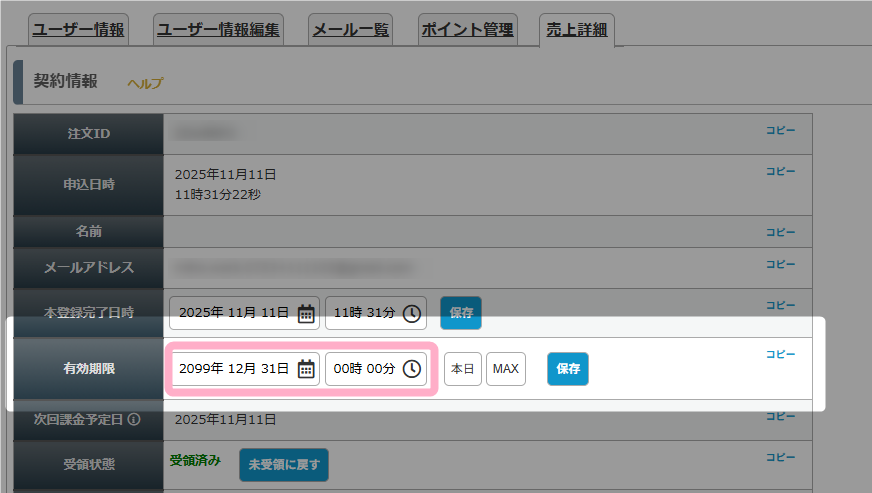872x493 pixels.
Task: Go to メール一覧 tab
Action: click(x=350, y=30)
